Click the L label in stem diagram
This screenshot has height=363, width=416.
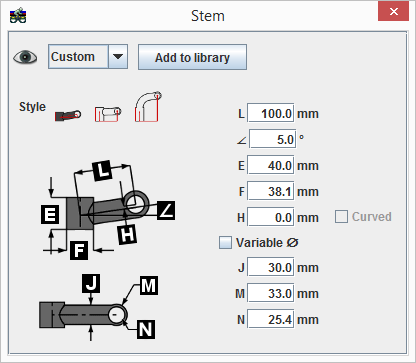102,171
